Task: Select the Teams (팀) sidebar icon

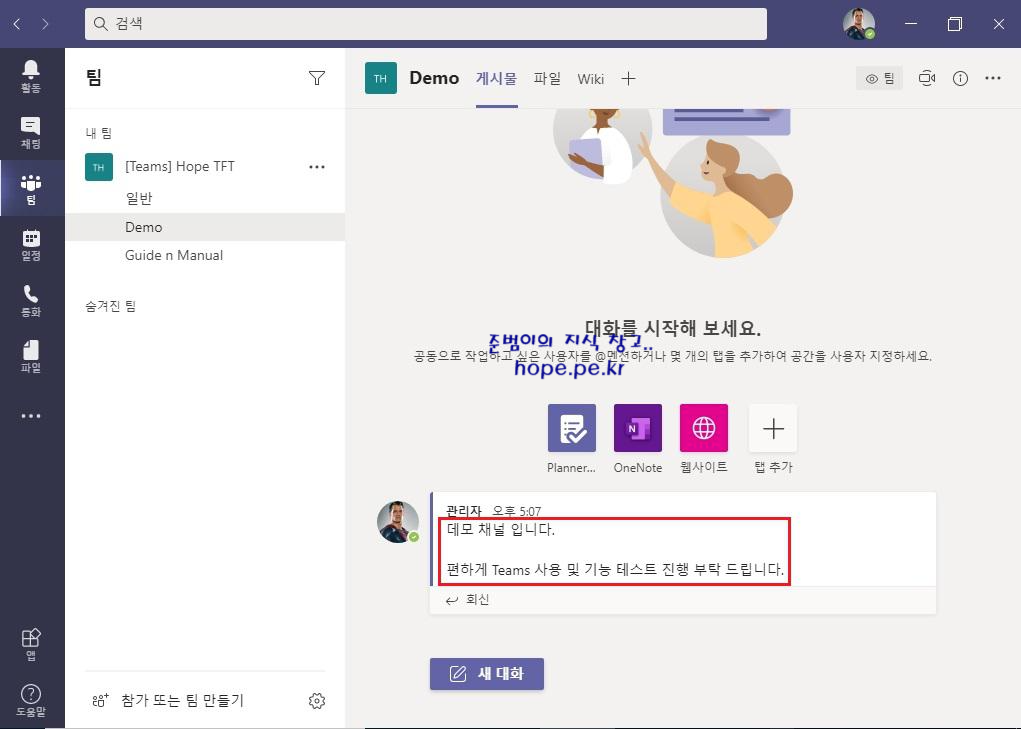Action: coord(31,188)
